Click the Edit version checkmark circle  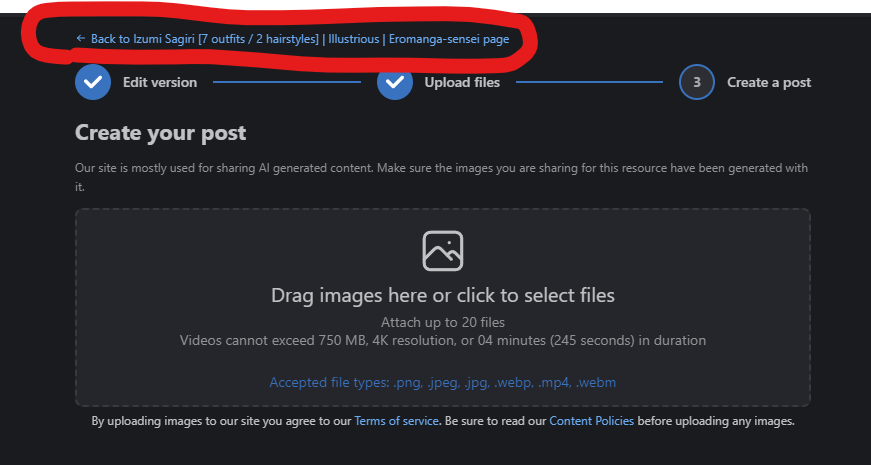(93, 82)
